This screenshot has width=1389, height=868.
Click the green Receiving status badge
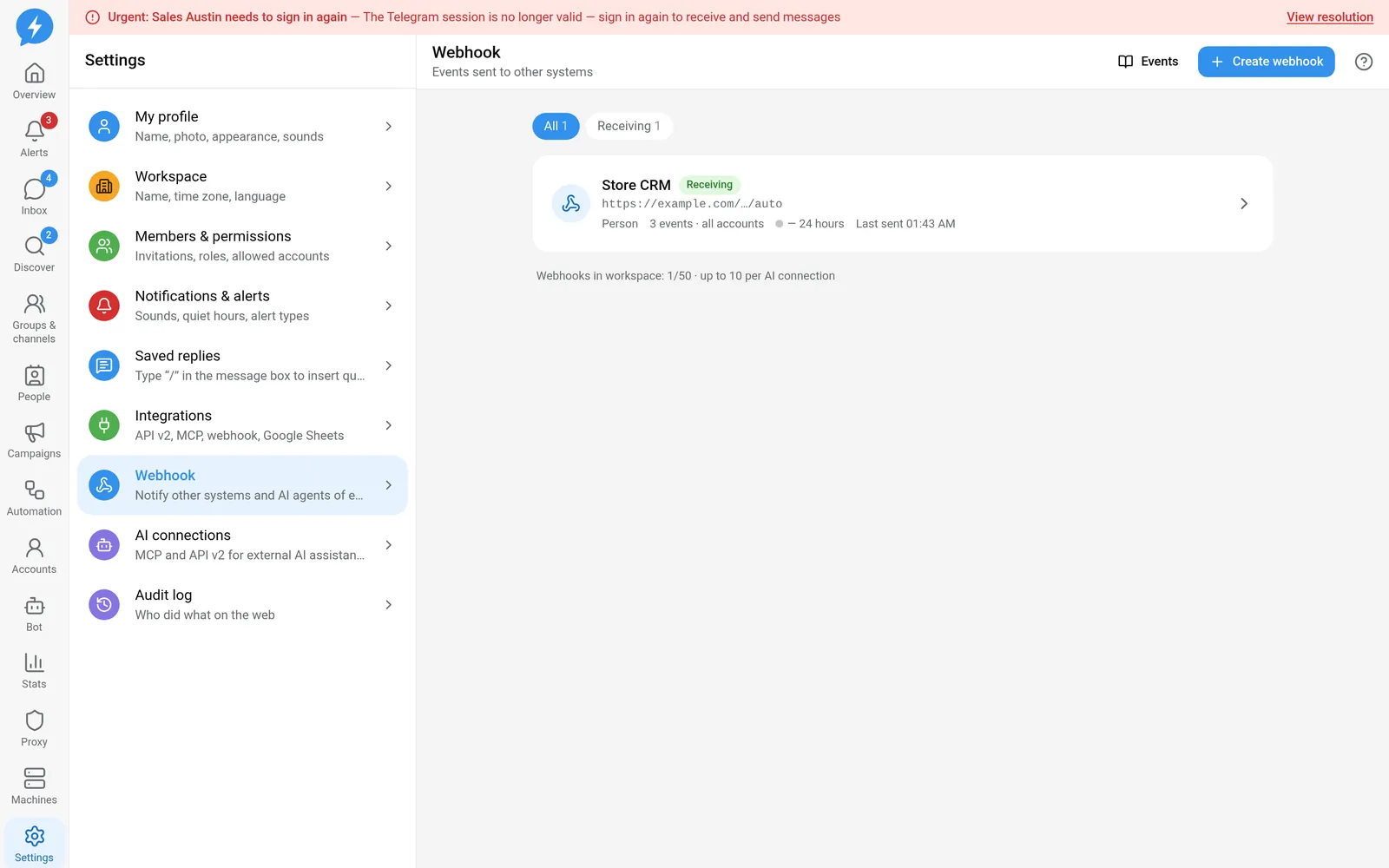[709, 185]
